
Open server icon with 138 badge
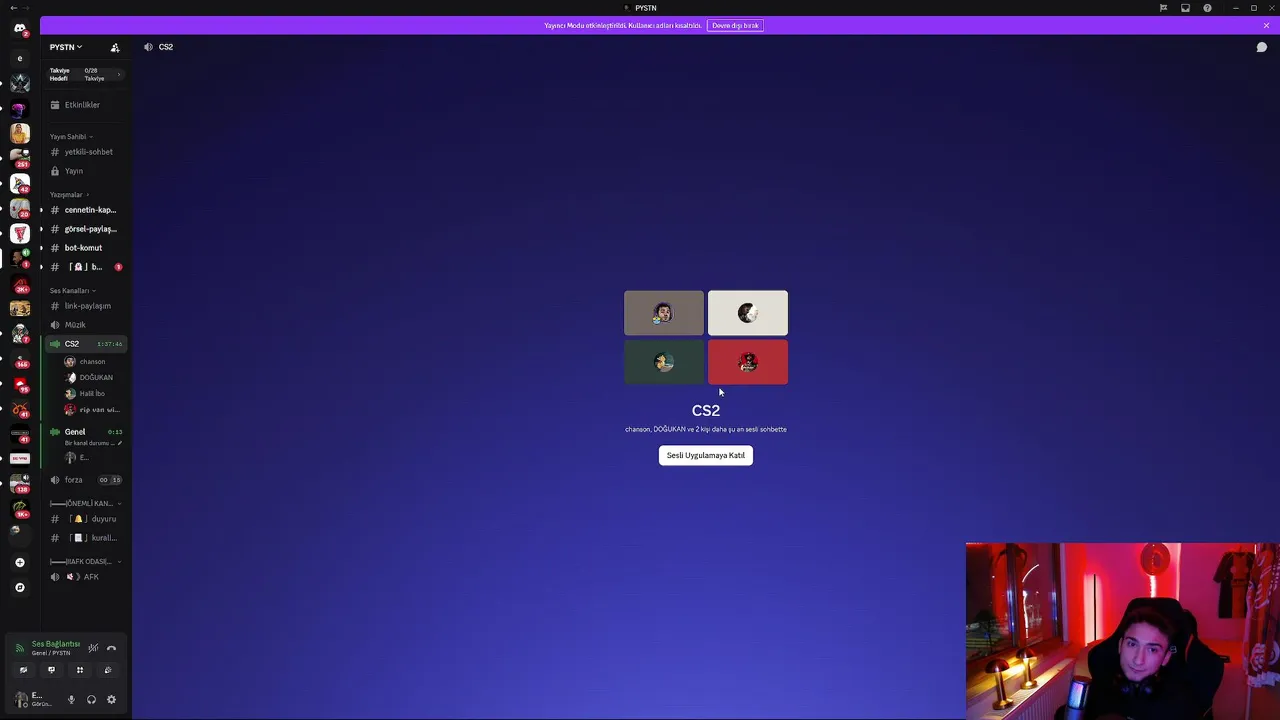(20, 484)
